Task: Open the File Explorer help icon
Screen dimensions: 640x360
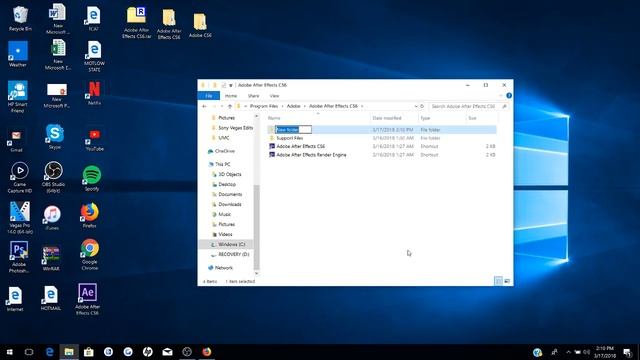Action: pyautogui.click(x=509, y=96)
